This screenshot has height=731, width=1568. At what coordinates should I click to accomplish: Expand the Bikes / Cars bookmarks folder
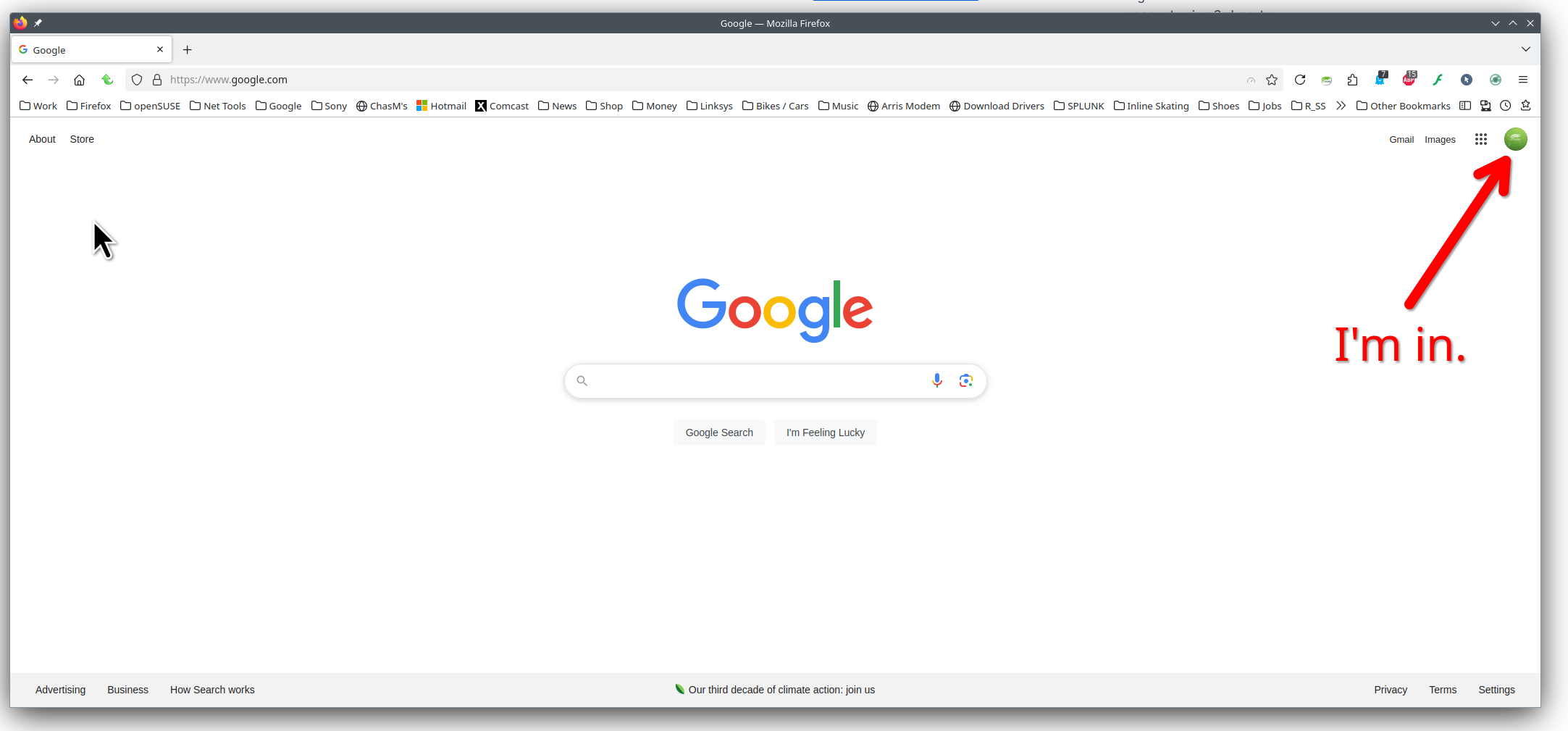(776, 106)
